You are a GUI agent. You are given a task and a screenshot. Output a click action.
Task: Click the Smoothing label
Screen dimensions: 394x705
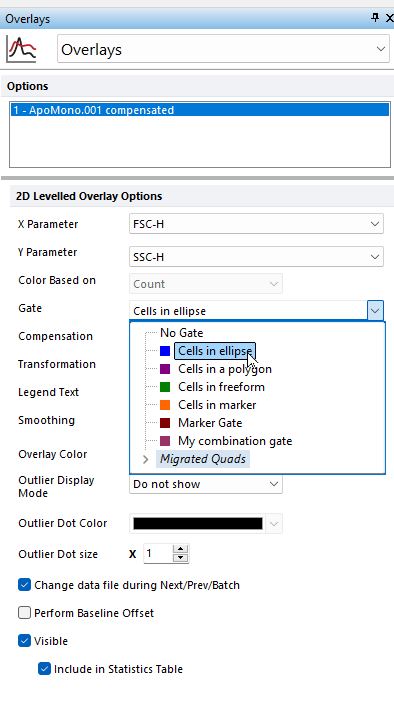pos(46,420)
